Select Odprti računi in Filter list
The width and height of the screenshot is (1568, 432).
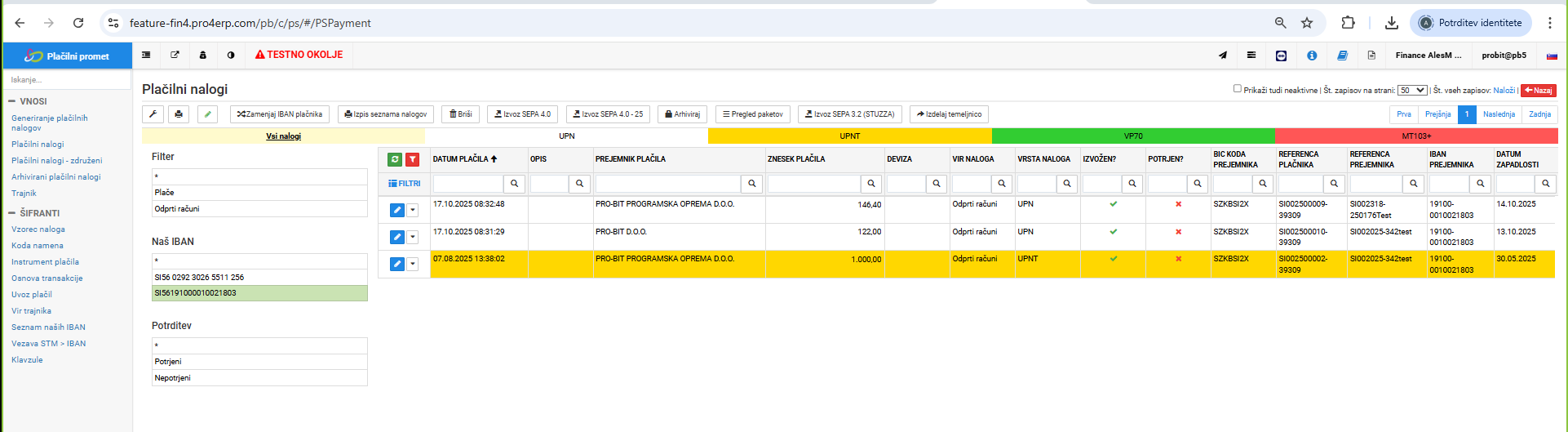pyautogui.click(x=259, y=209)
